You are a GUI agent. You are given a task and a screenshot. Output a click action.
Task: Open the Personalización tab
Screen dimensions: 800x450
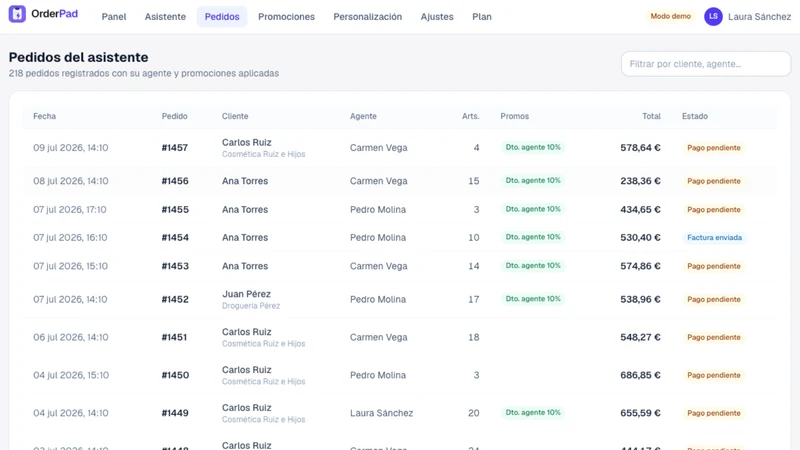(368, 17)
